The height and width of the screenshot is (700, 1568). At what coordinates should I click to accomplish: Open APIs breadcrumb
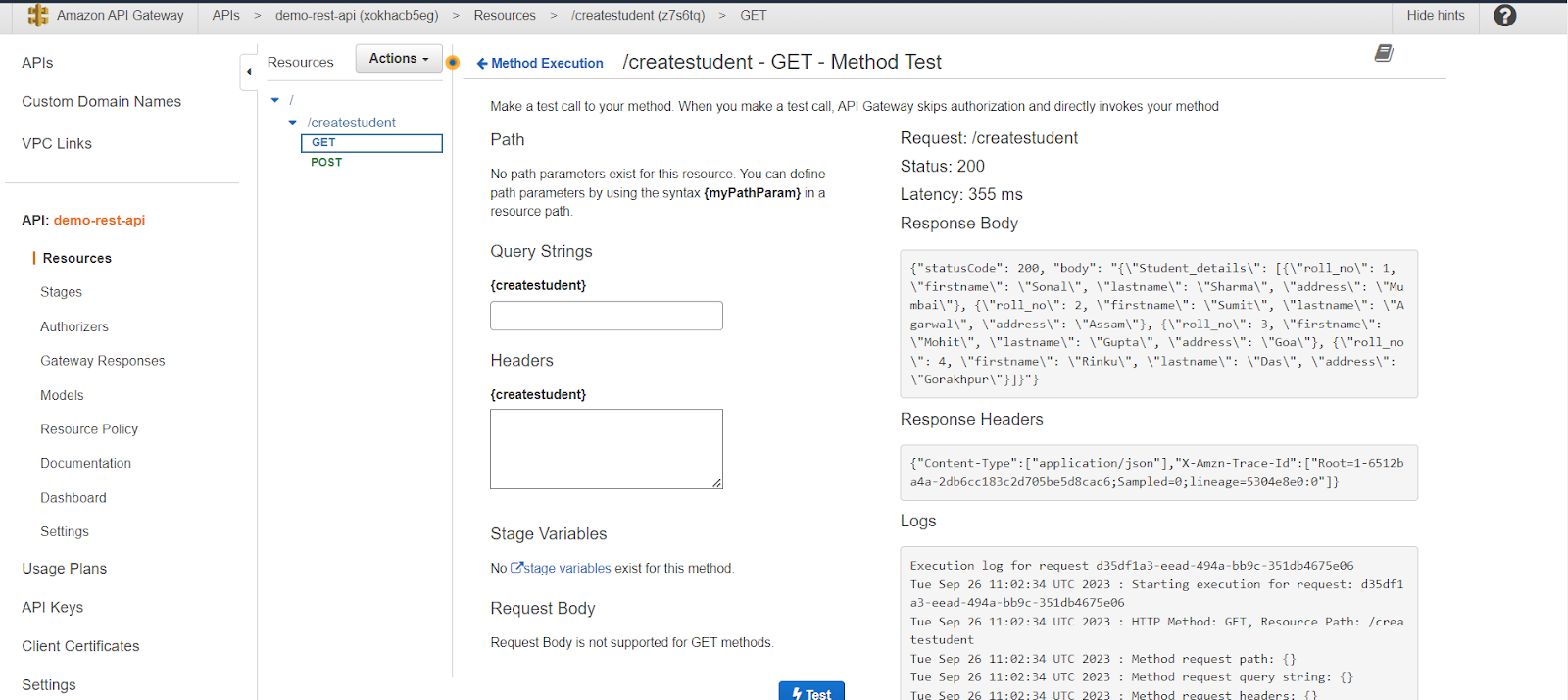coord(226,16)
